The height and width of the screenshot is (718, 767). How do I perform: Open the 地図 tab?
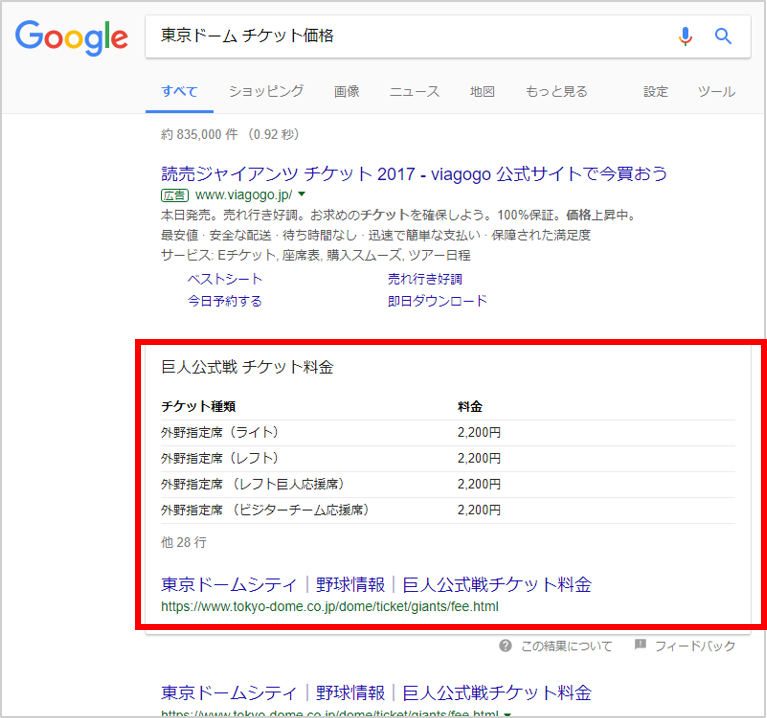click(482, 91)
